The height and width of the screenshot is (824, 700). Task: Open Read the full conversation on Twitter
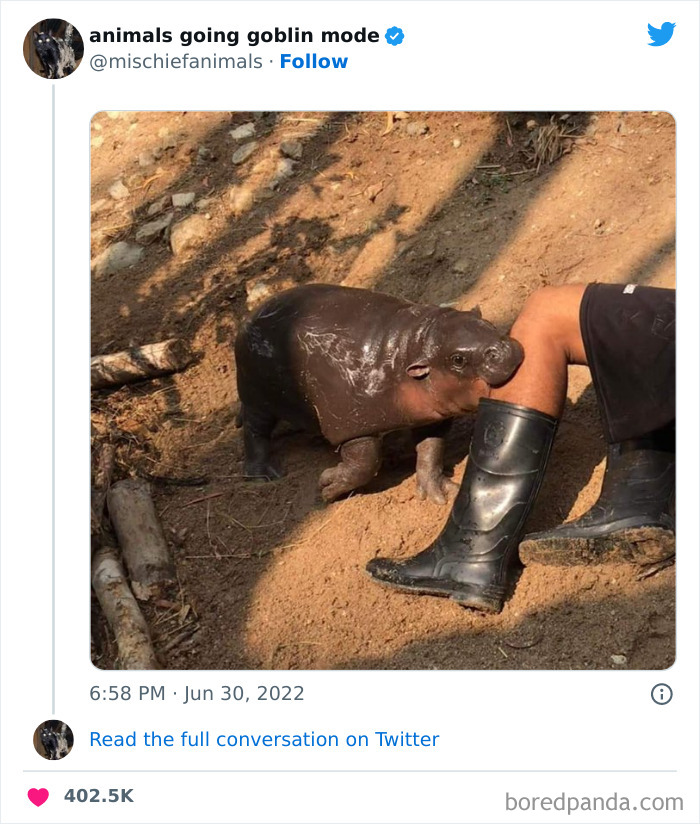(x=264, y=740)
